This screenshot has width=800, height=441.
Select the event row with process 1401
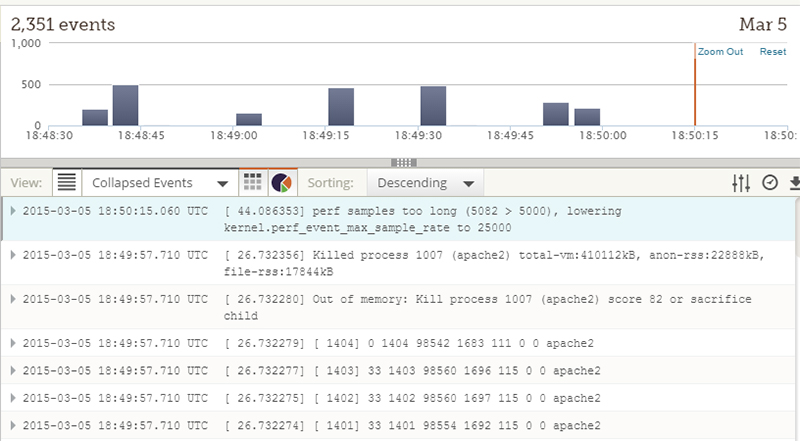click(x=400, y=424)
